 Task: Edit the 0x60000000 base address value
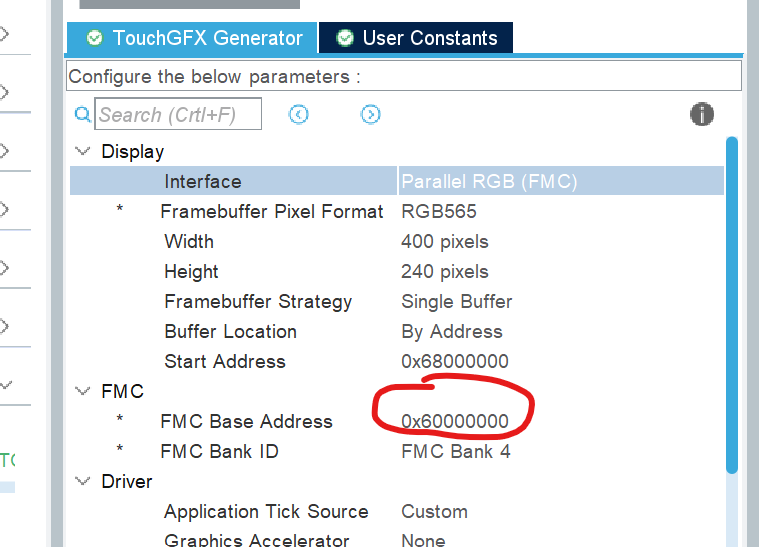point(455,421)
